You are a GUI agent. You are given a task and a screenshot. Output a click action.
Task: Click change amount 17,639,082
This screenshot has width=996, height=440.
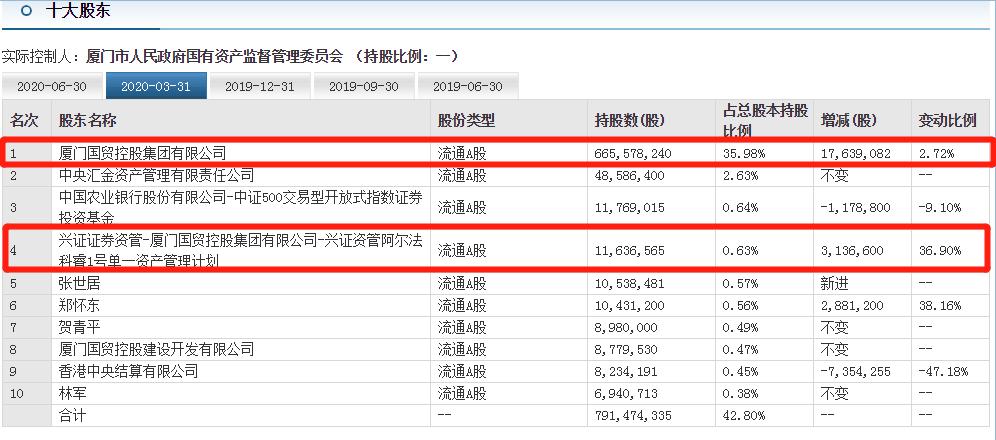855,154
